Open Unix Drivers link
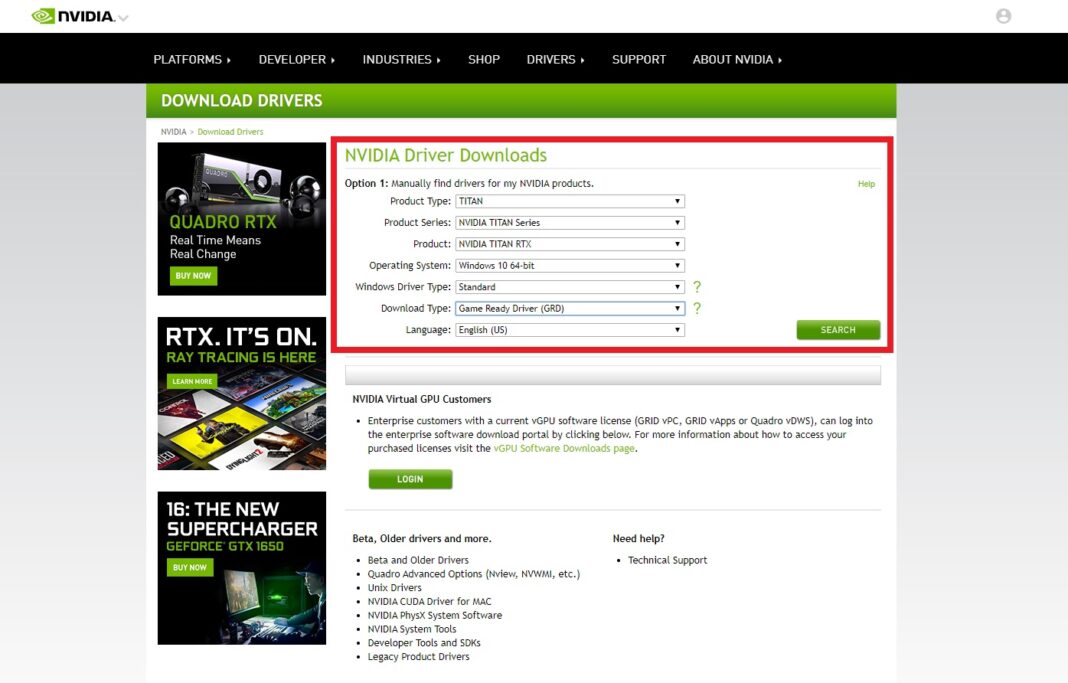 click(394, 588)
